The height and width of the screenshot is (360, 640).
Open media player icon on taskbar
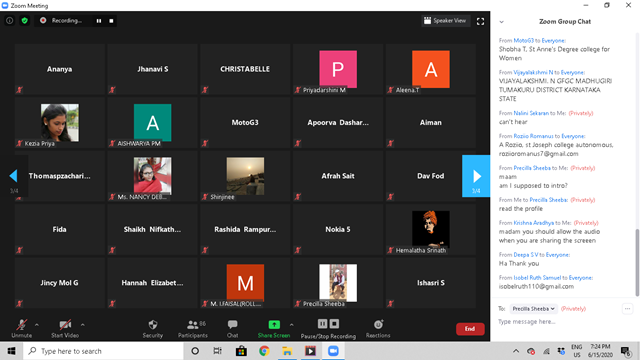point(310,351)
